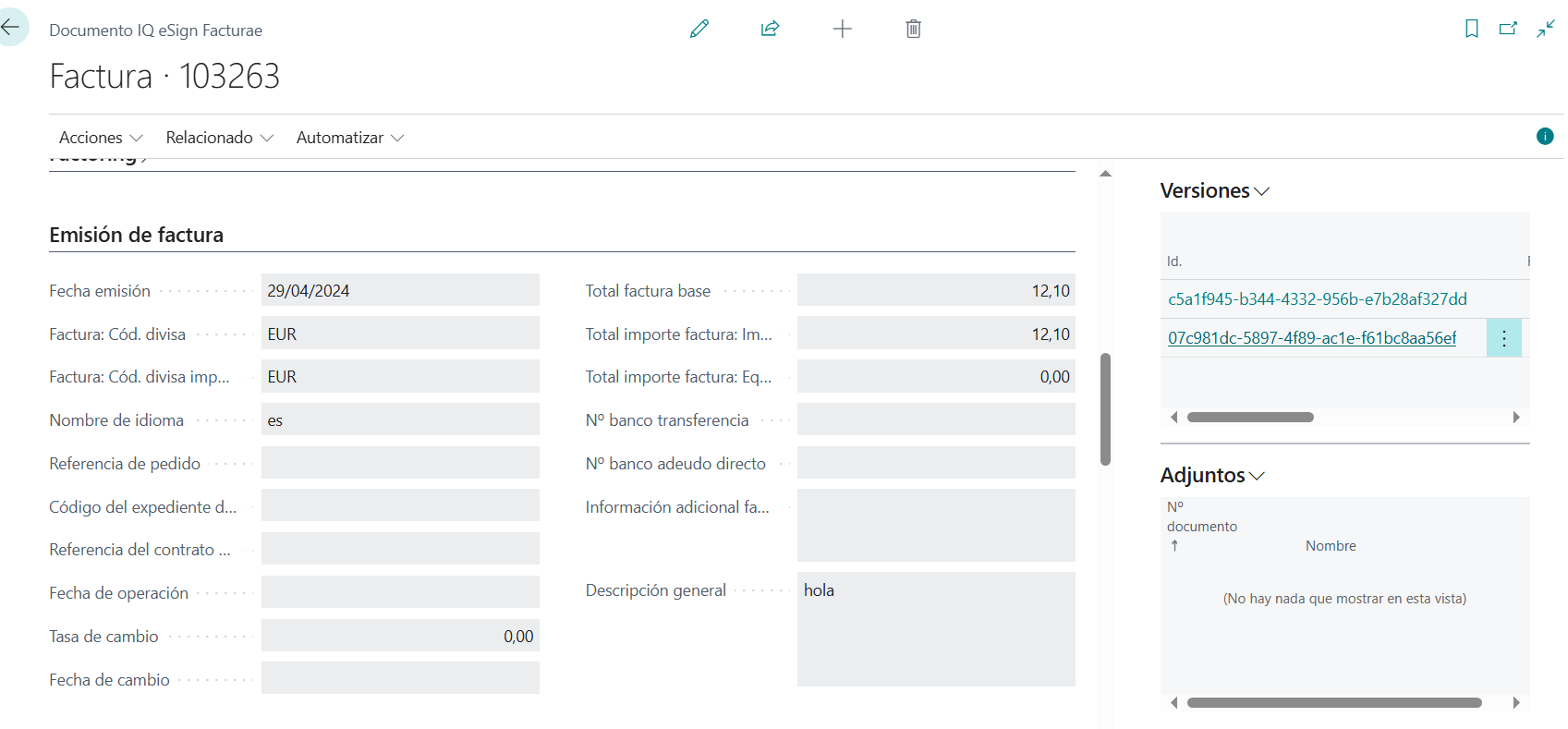
Task: Click the back arrow button
Action: [x=11, y=28]
